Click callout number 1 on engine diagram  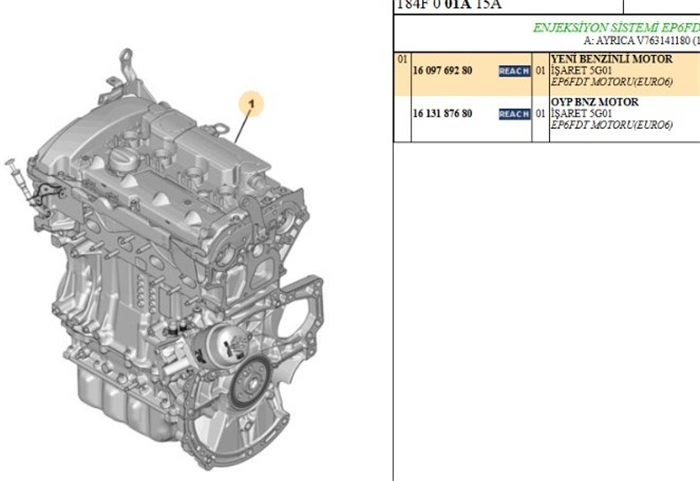(254, 102)
